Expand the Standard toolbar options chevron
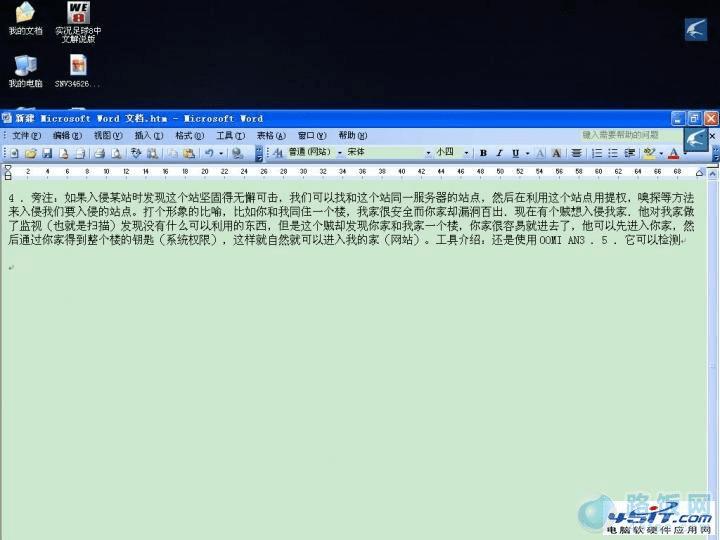The width and height of the screenshot is (720, 540). pos(259,154)
